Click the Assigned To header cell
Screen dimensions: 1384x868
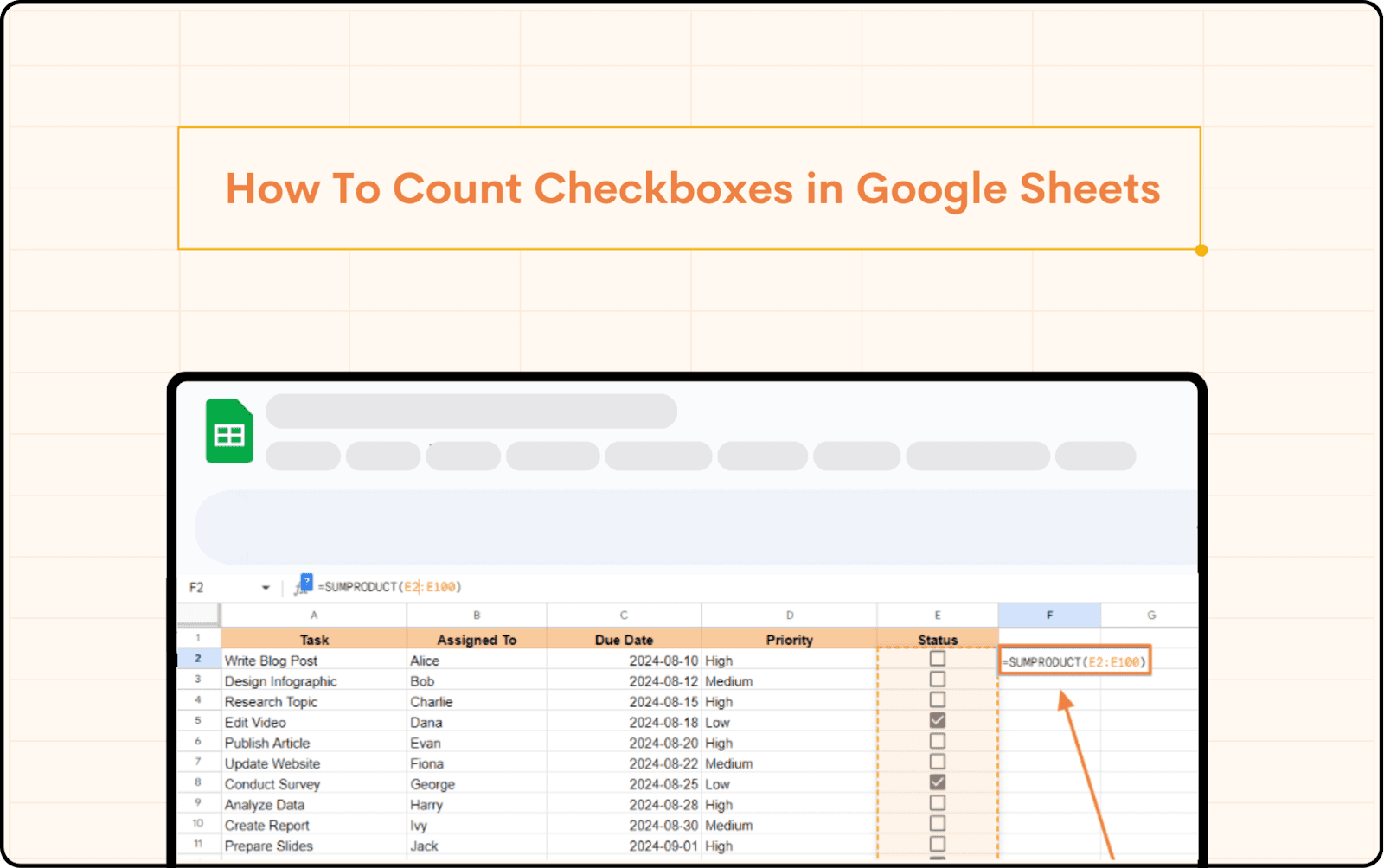coord(477,639)
